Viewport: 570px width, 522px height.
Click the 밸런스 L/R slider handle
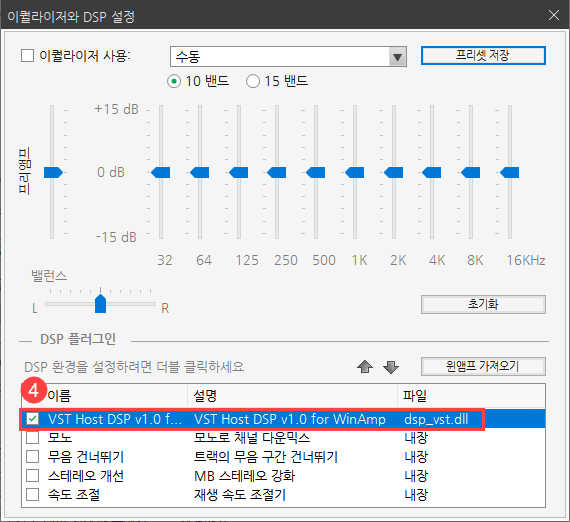(x=100, y=304)
